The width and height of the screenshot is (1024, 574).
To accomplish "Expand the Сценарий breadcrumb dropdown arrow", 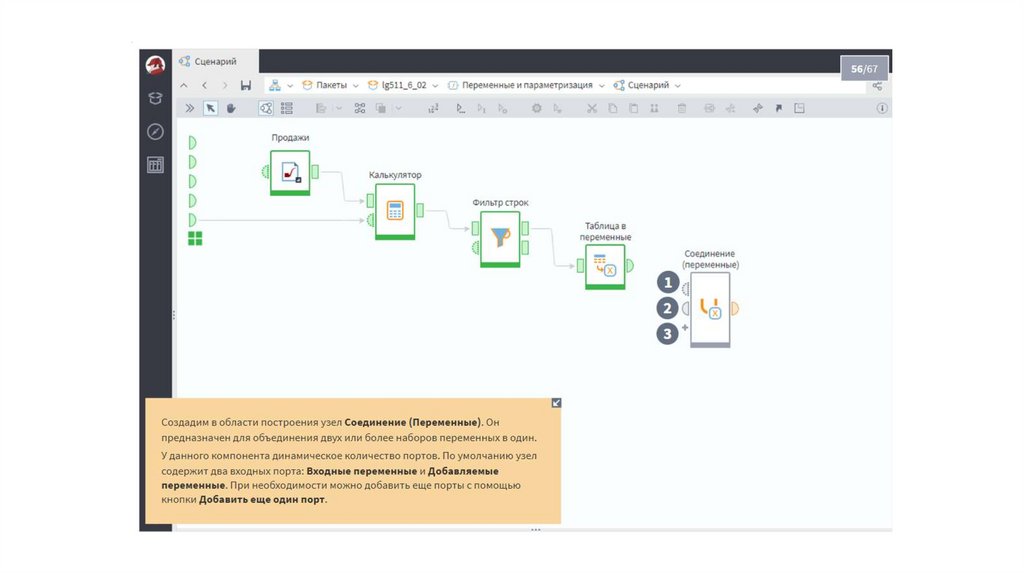I will (x=678, y=86).
